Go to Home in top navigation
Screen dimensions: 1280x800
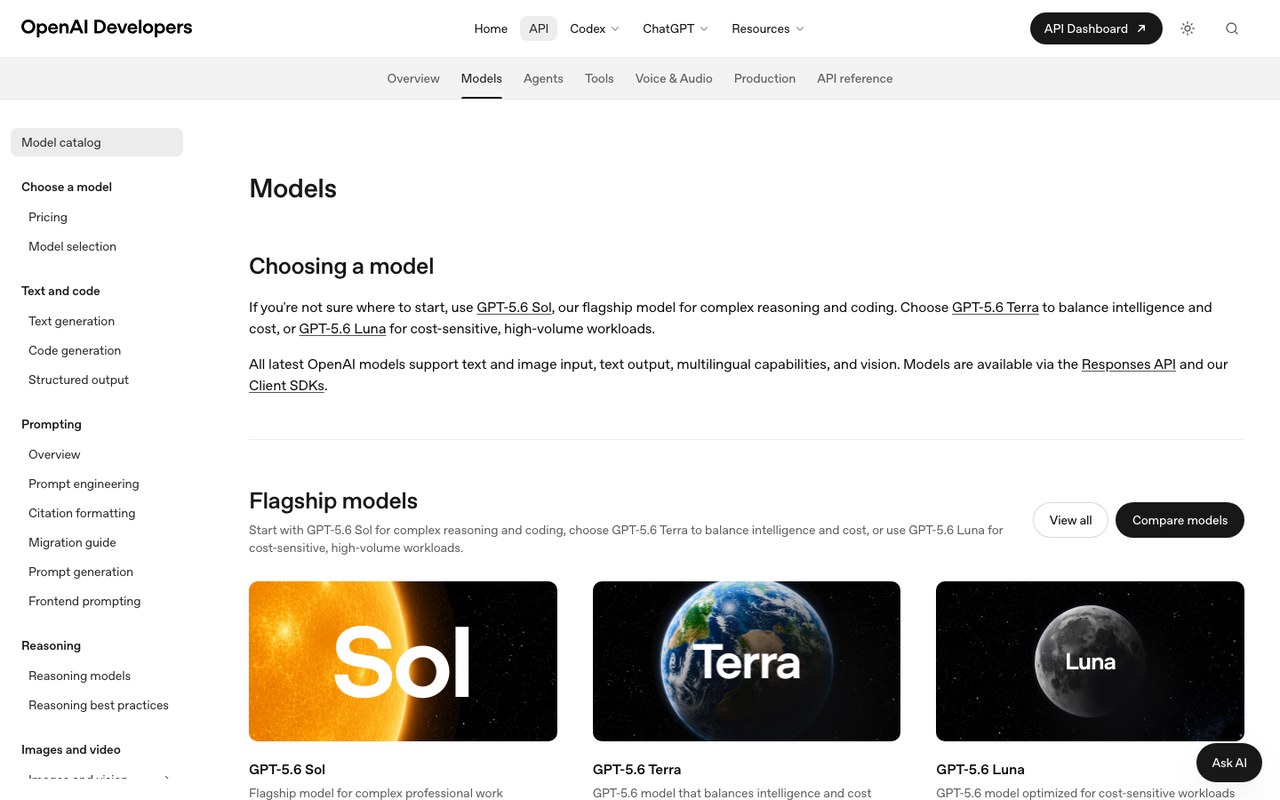tap(491, 29)
